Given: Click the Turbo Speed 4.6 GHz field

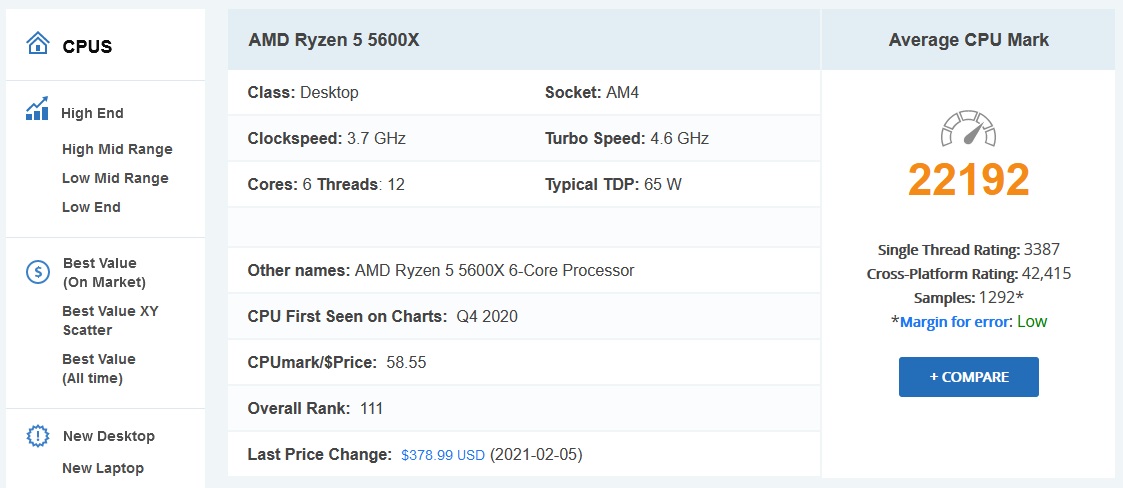Looking at the screenshot, I should point(627,138).
